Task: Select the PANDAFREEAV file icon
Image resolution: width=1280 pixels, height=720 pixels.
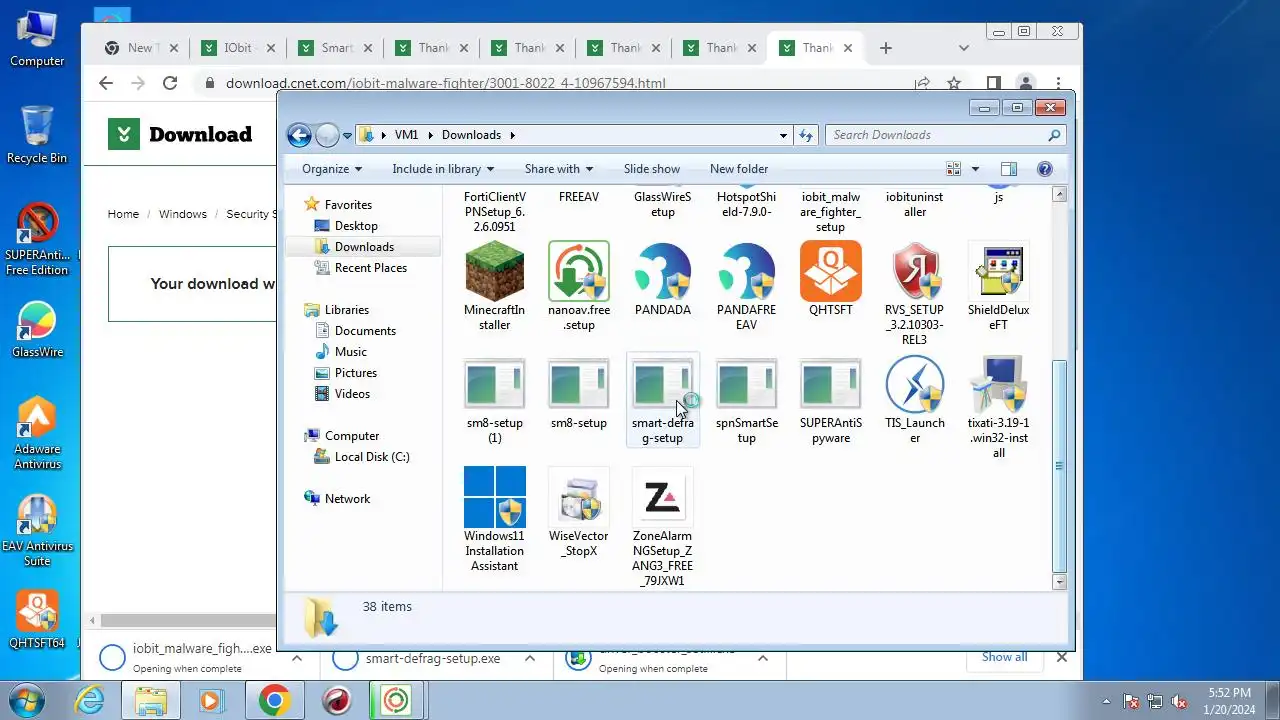Action: click(746, 271)
